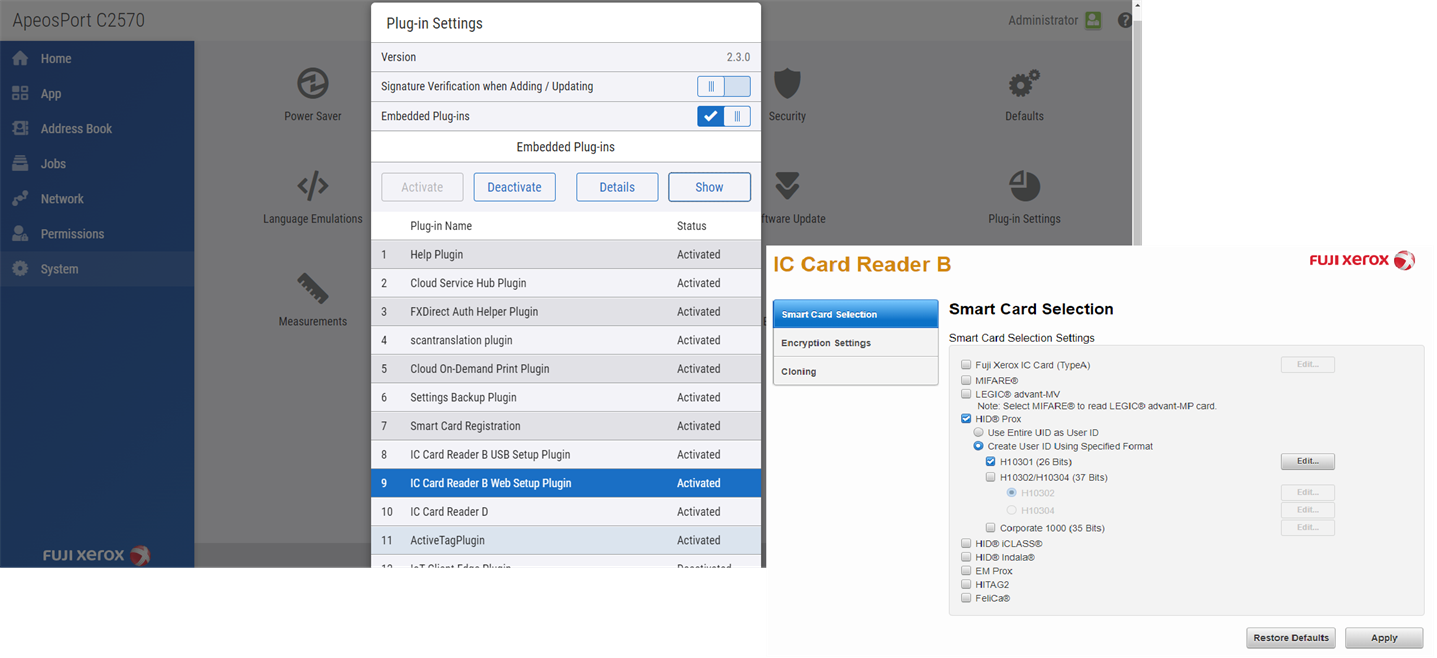Check Fuji Xerox IC Card (TypeA)
Screen dimensions: 1437x658
pos(966,365)
